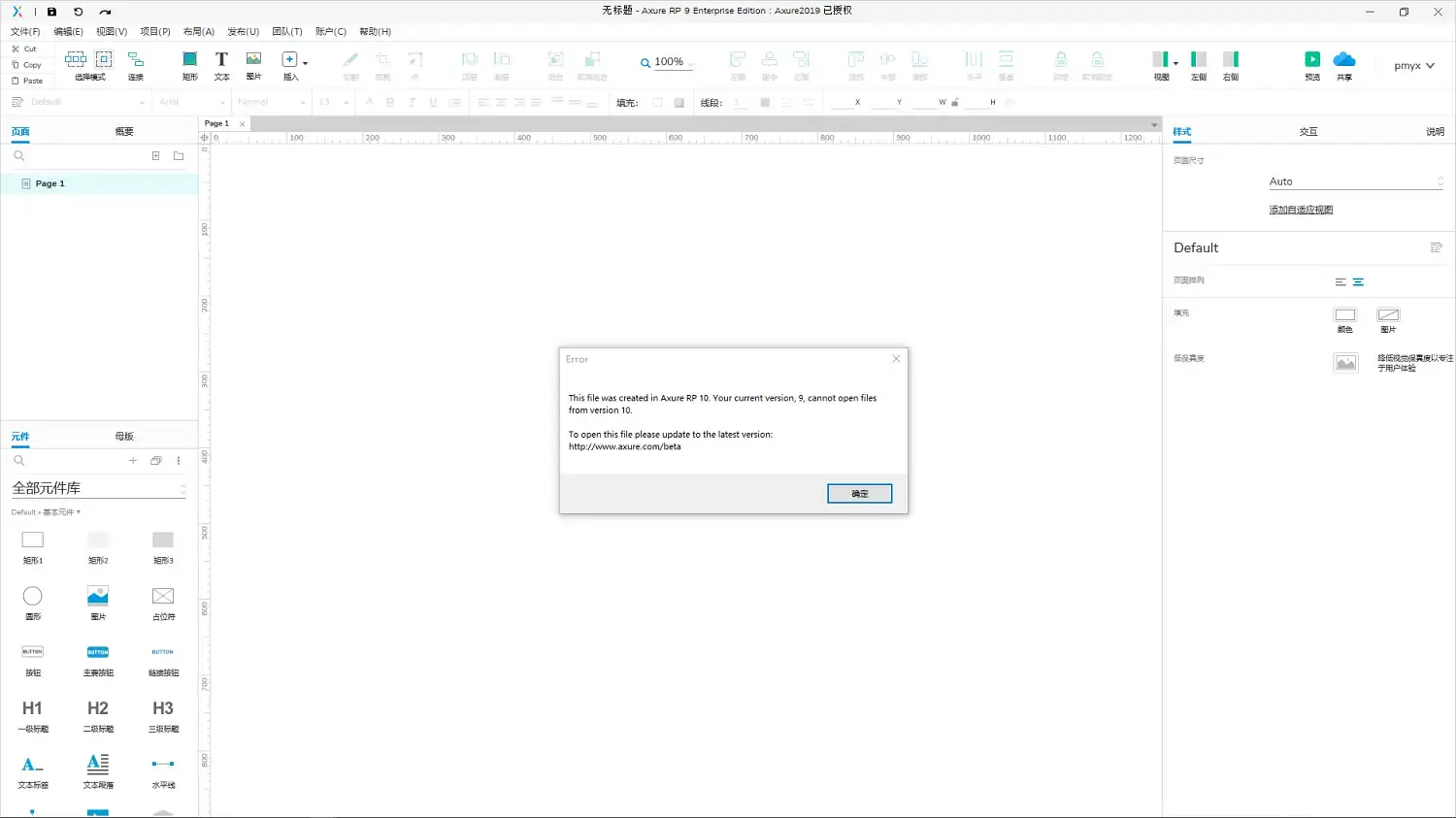Click the save disk icon in title bar
The image size is (1456, 818).
click(x=51, y=12)
